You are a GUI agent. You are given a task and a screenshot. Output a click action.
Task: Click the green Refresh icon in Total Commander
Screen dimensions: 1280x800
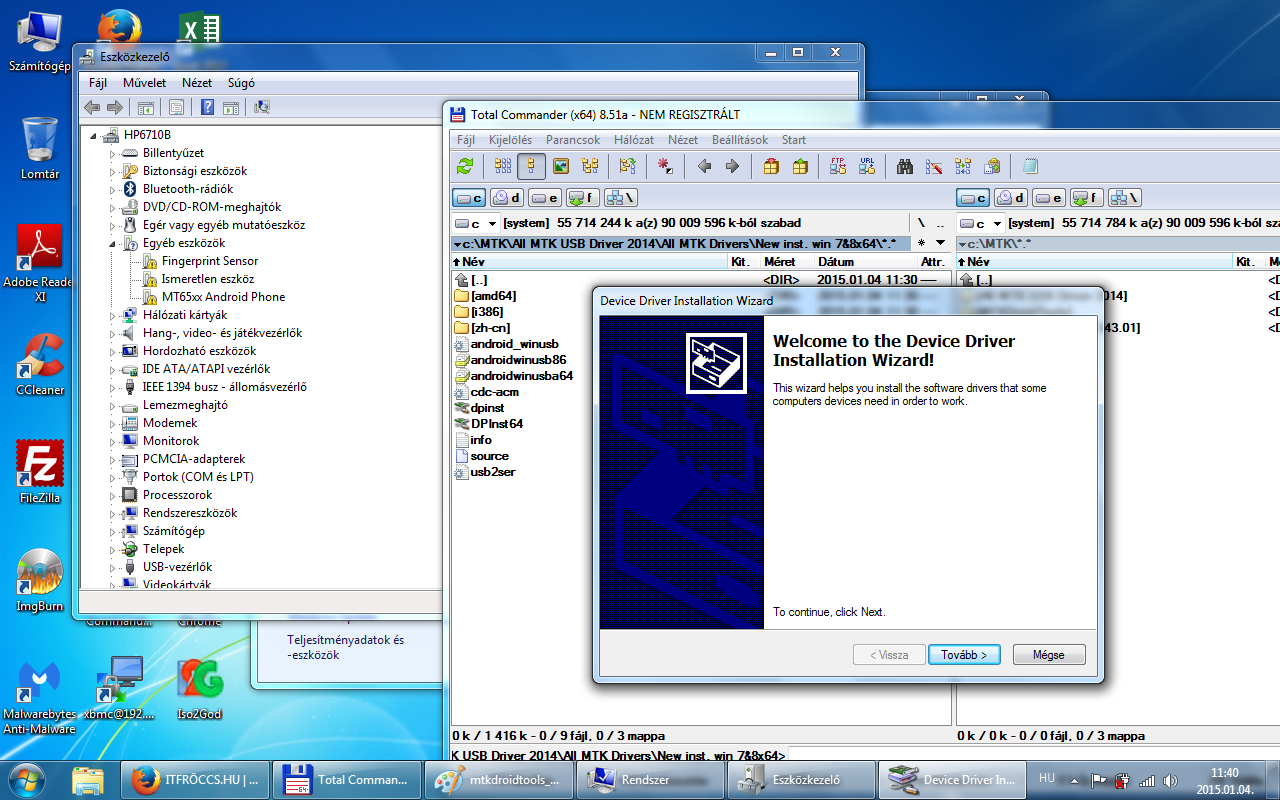pyautogui.click(x=465, y=167)
